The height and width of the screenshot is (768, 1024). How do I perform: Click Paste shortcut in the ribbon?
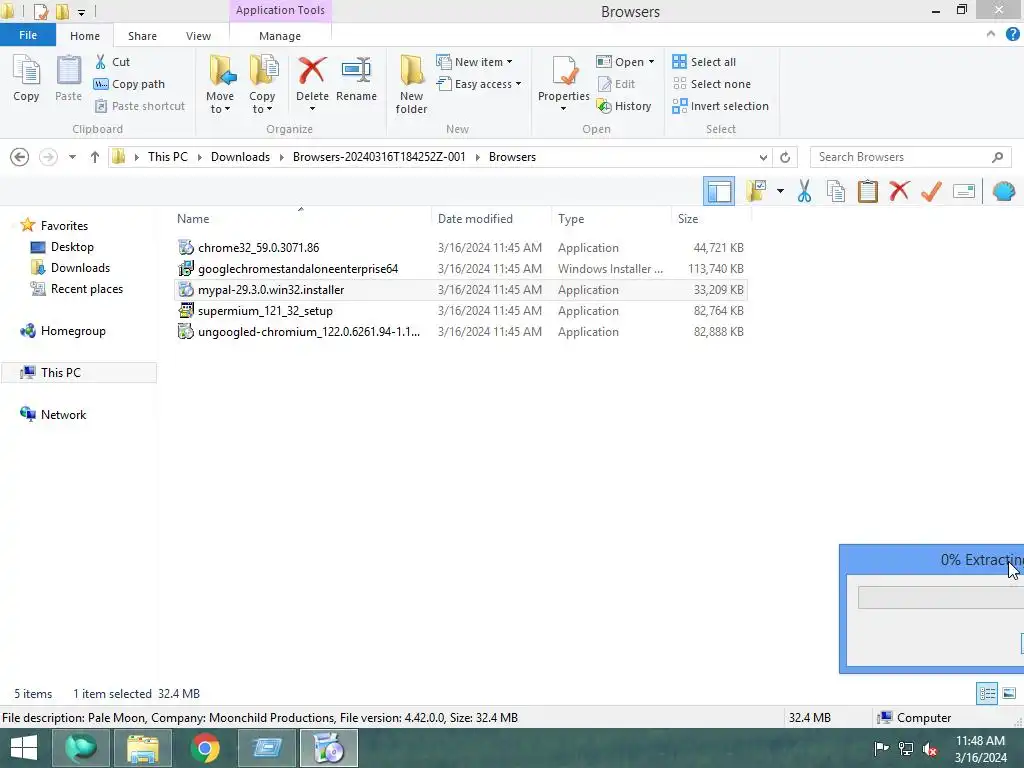140,106
